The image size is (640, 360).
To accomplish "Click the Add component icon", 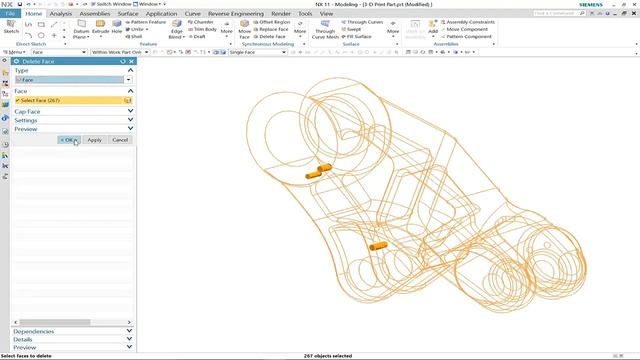I will [433, 27].
